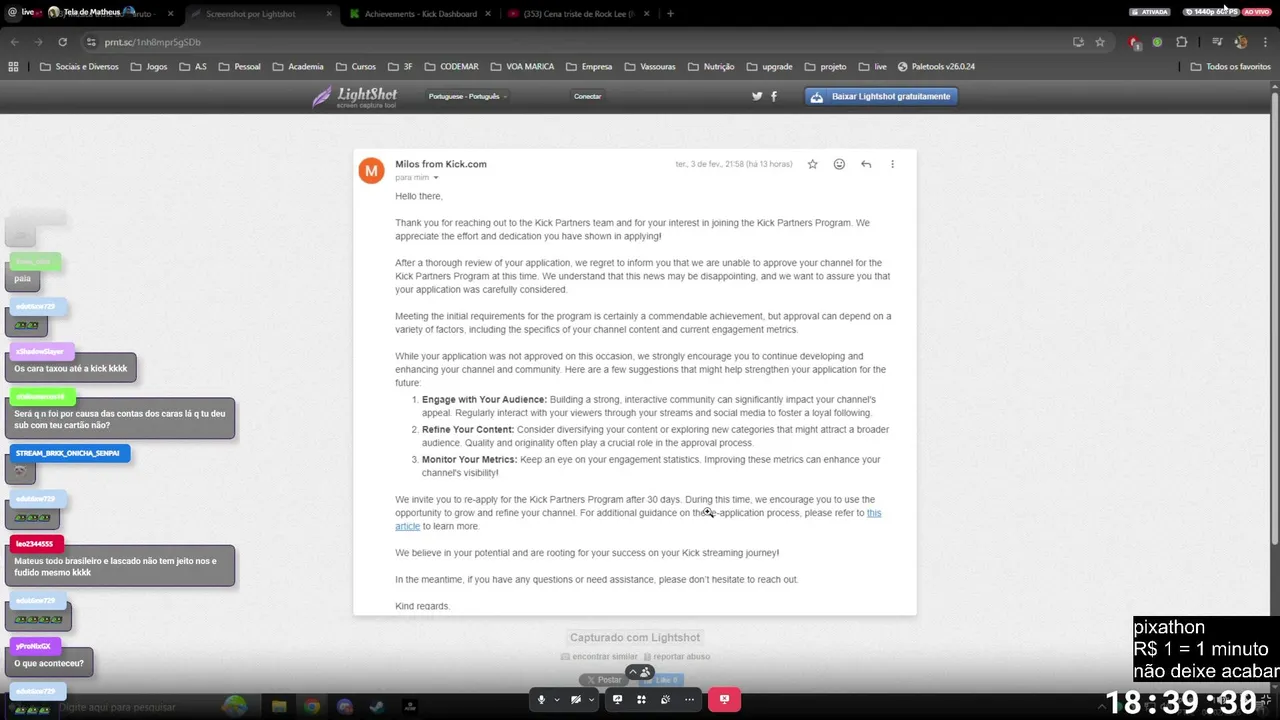Toggle the microphone in call bar
This screenshot has width=1280, height=720.
(x=541, y=700)
